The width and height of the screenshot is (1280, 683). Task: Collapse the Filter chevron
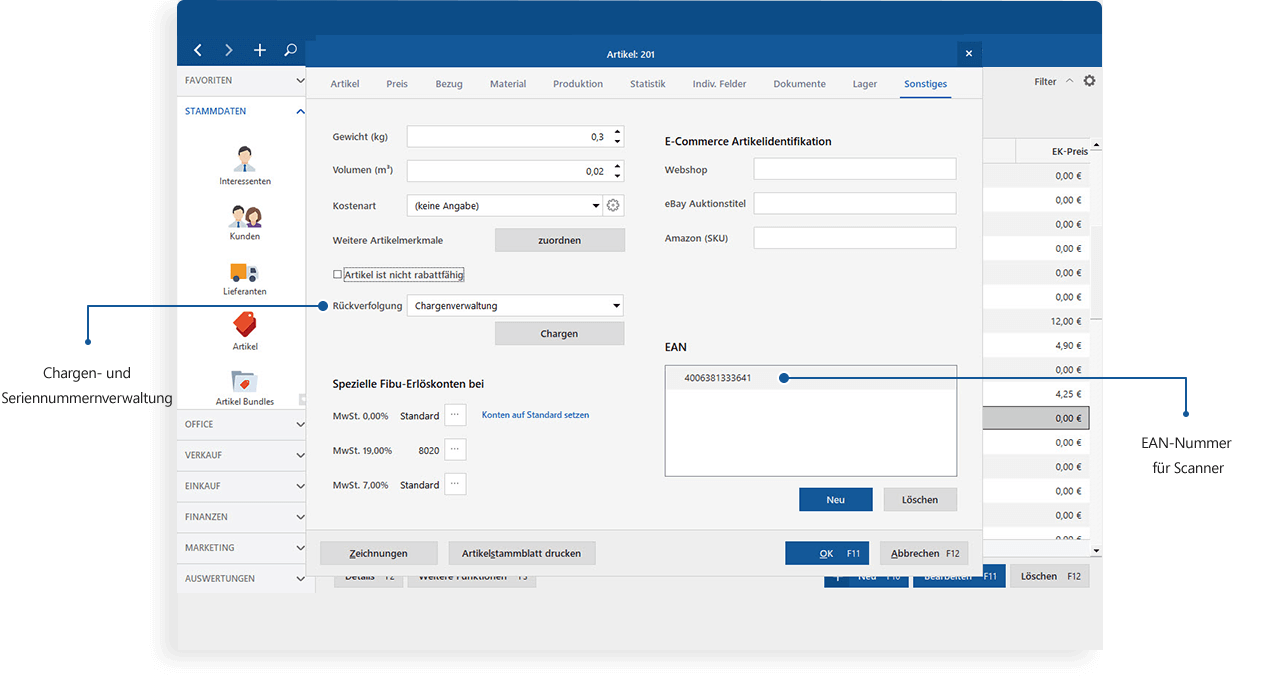[x=1069, y=81]
